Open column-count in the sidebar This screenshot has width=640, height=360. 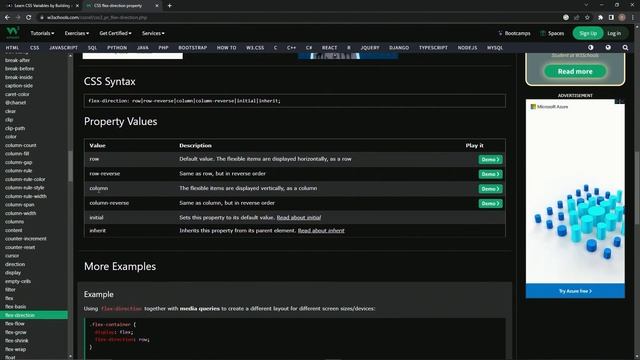click(x=21, y=145)
